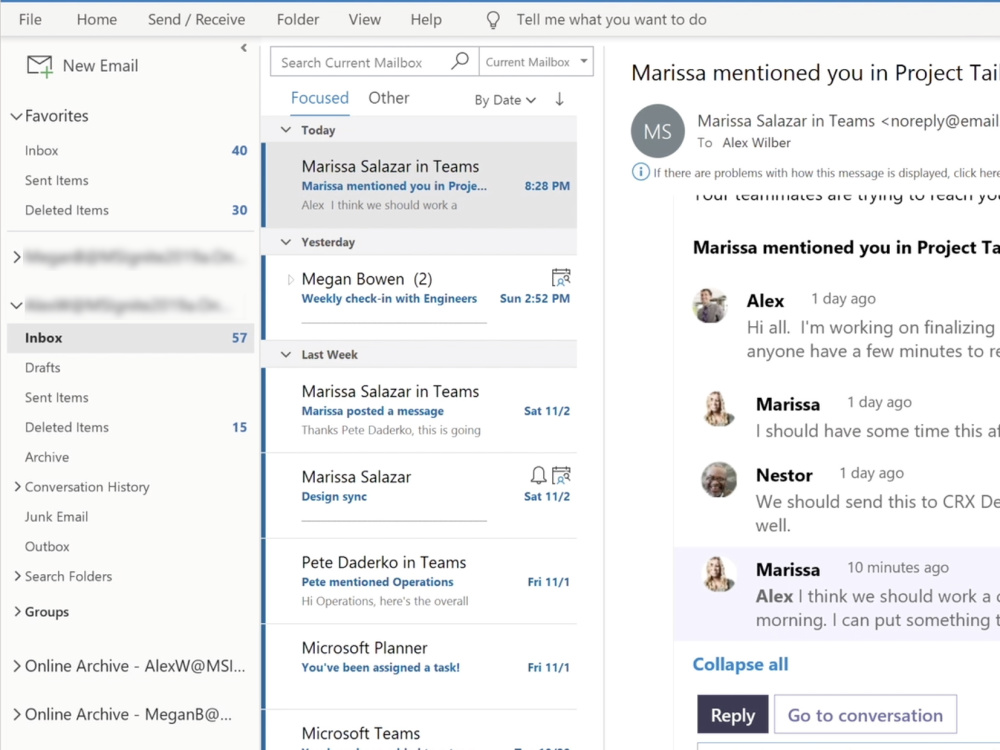The image size is (1000, 750).
Task: Expand Search Folders
Action: tap(17, 576)
